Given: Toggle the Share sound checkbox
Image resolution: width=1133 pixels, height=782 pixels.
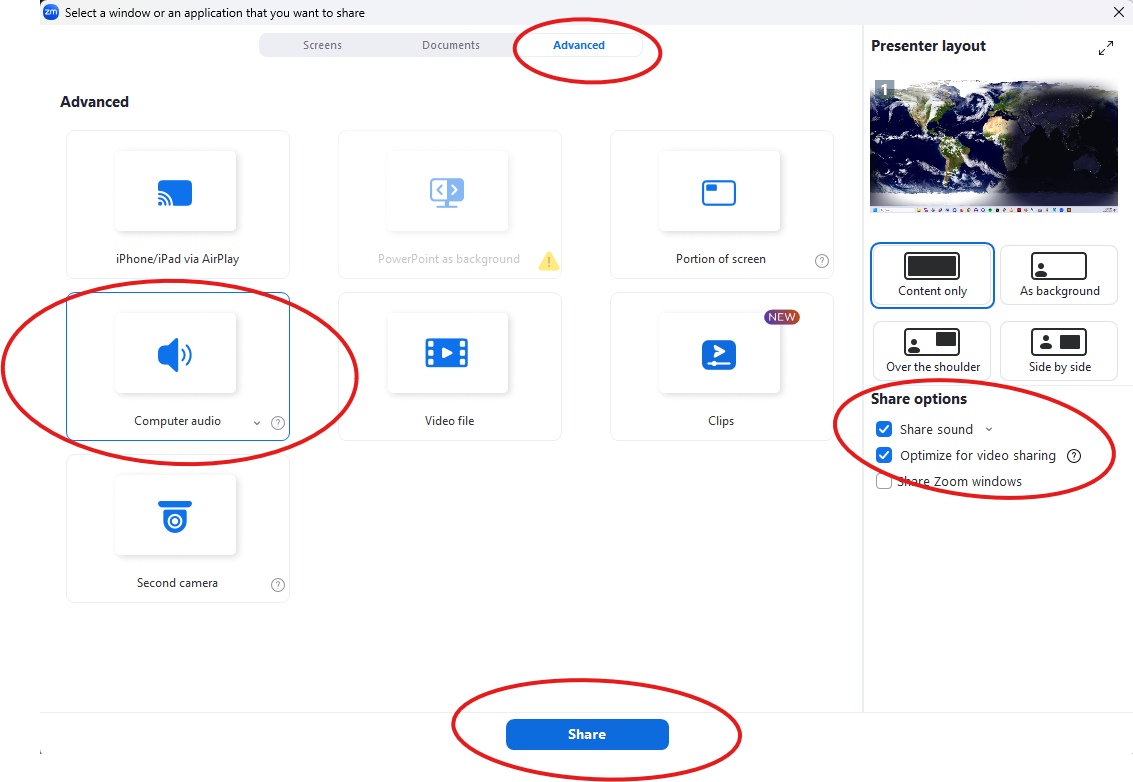Looking at the screenshot, I should [x=884, y=429].
